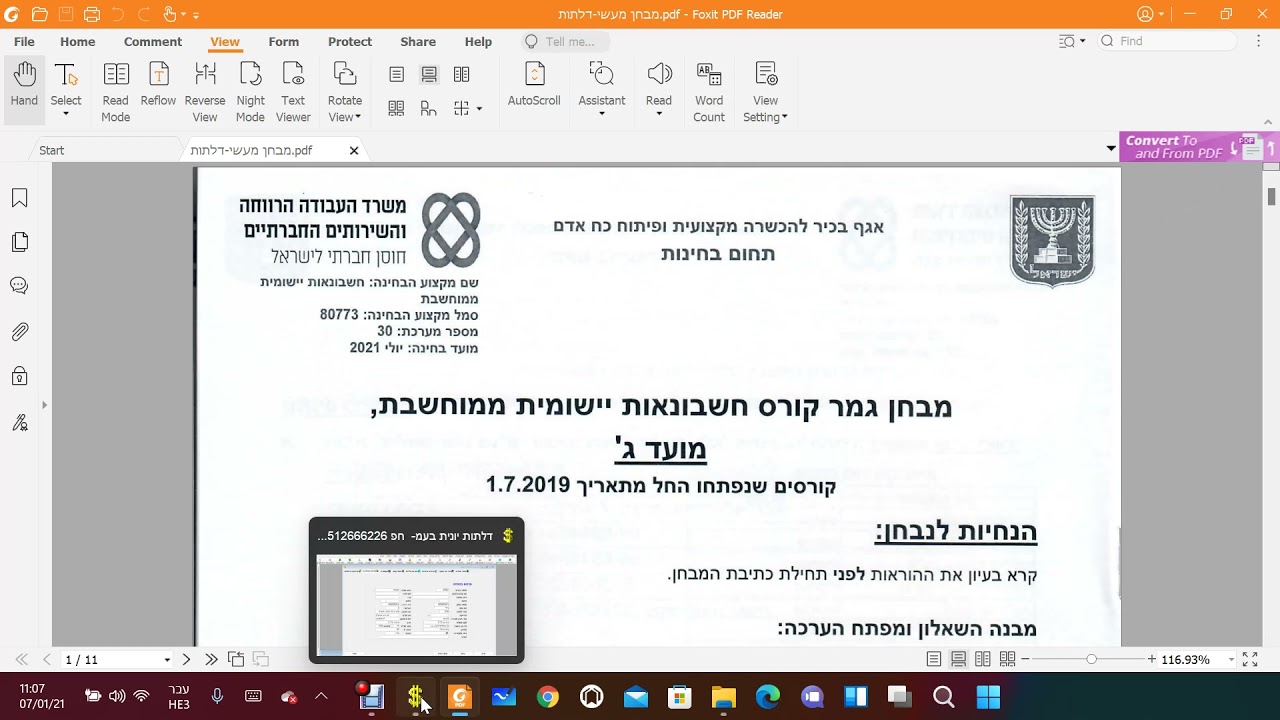Select facing view in status bar
The width and height of the screenshot is (1280, 720).
[983, 659]
